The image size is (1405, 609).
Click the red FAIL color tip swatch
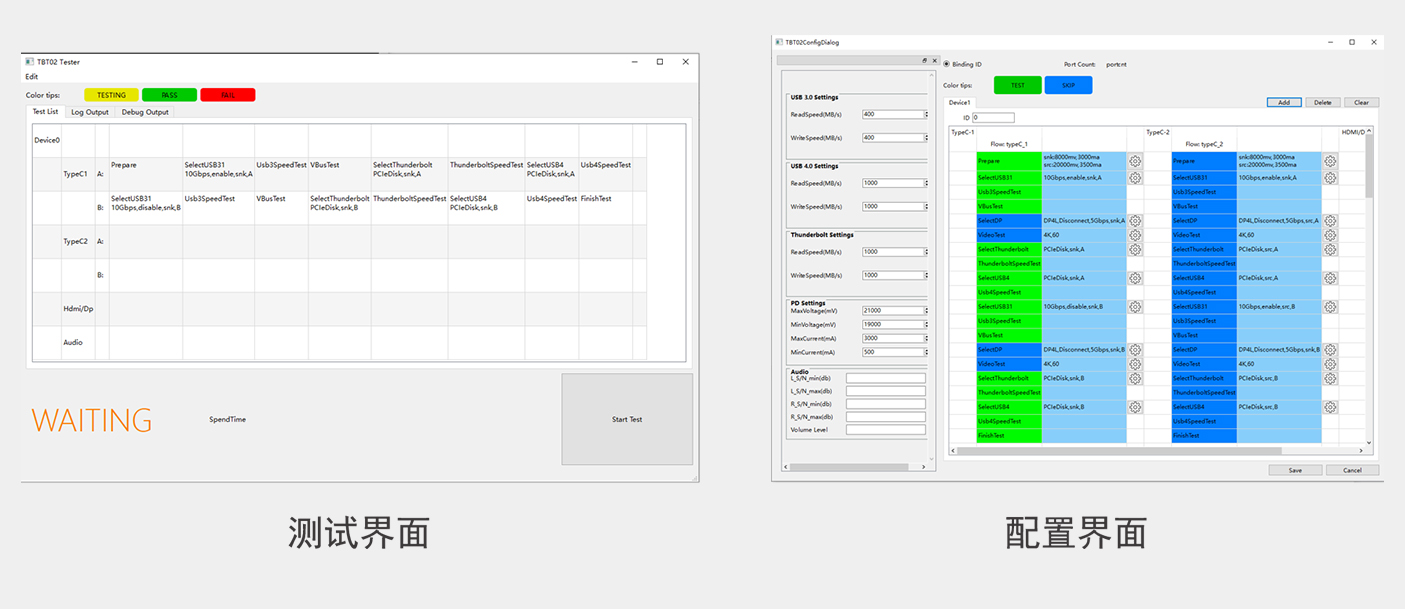click(x=228, y=95)
